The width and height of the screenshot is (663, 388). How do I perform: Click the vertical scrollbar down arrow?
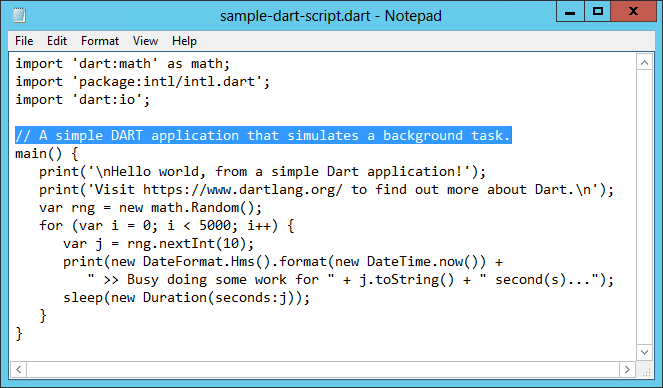[644, 352]
